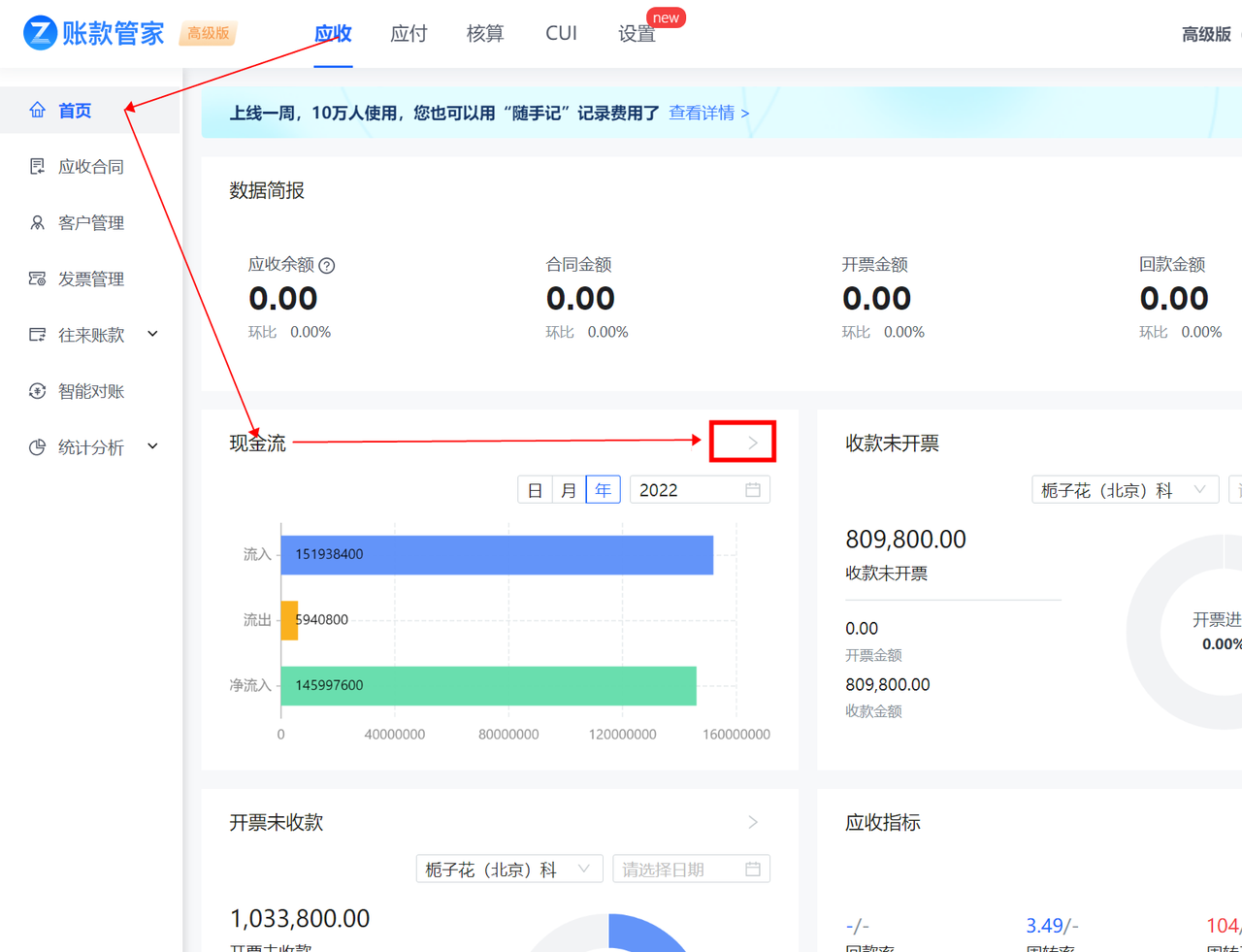Open 现金流 details with the arrow icon
The height and width of the screenshot is (952, 1242).
753,443
